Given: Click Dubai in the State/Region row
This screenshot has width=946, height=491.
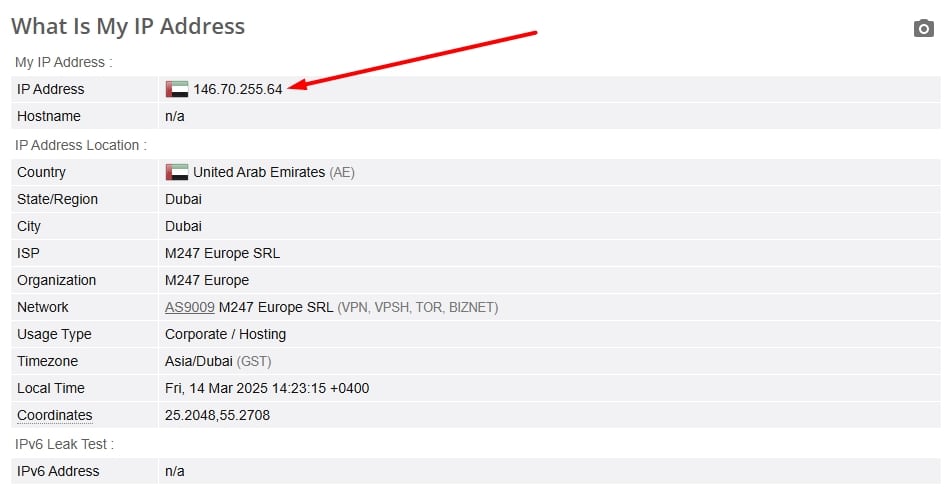Looking at the screenshot, I should 183,200.
